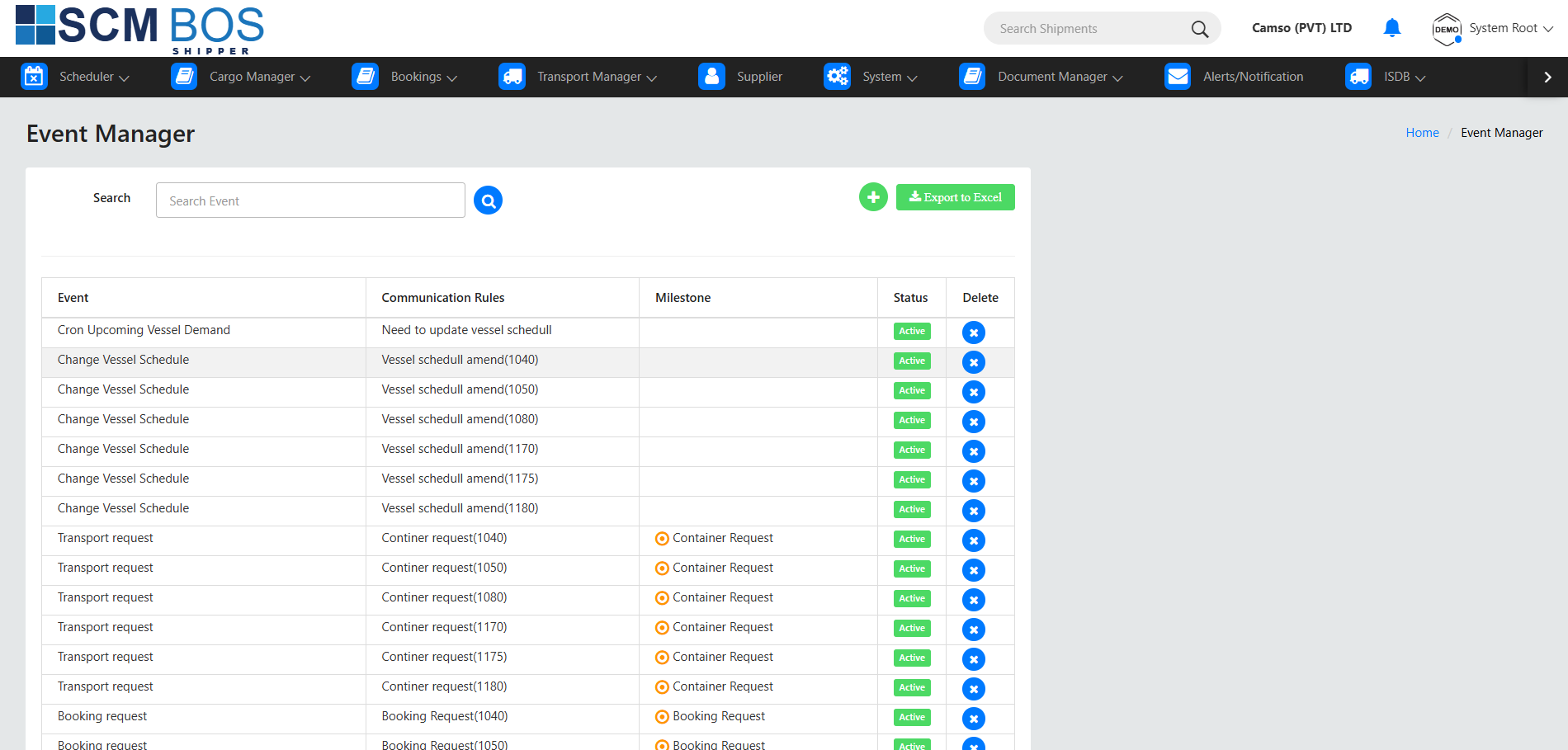Run the event search with blue magnifier
This screenshot has height=750, width=1568.
point(488,200)
